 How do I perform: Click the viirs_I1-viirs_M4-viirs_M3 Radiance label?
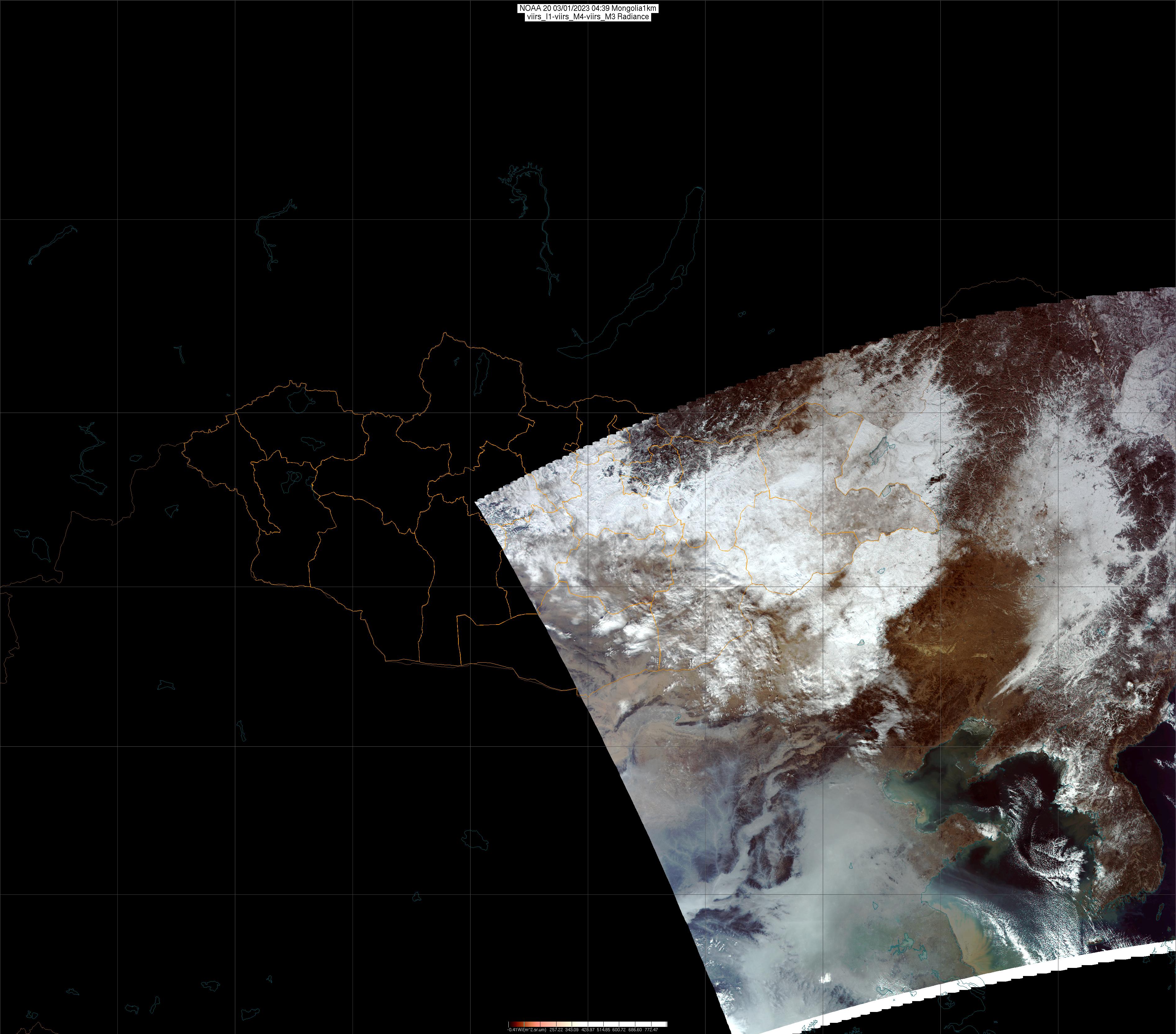point(588,17)
